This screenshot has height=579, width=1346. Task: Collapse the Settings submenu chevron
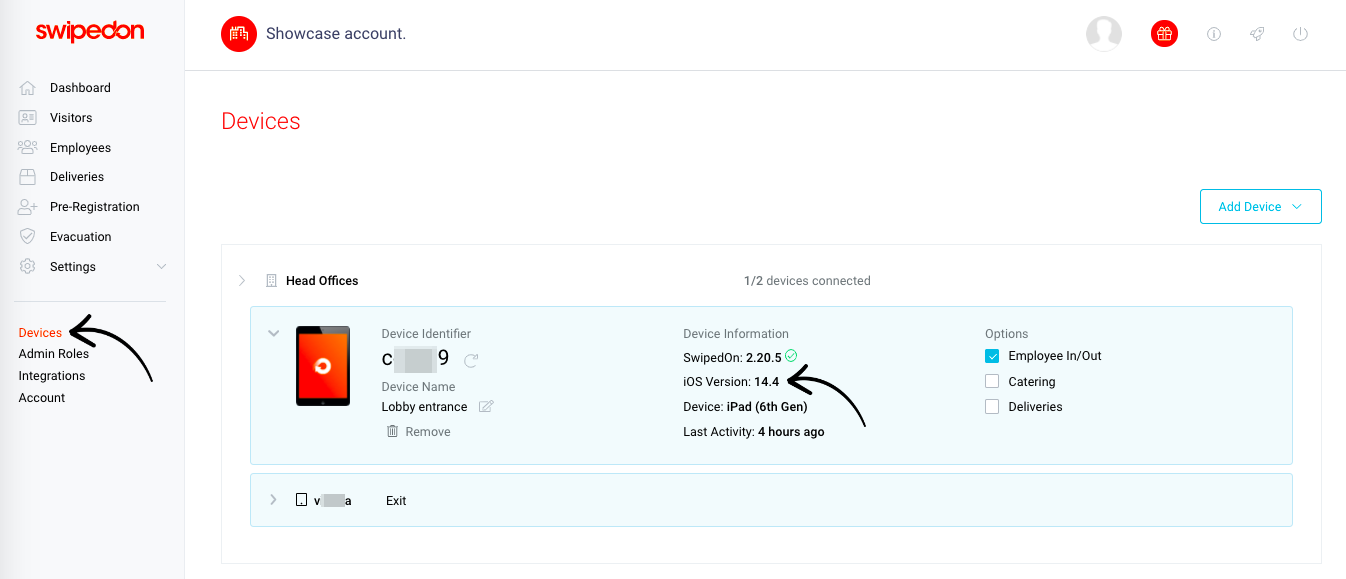[x=161, y=267]
